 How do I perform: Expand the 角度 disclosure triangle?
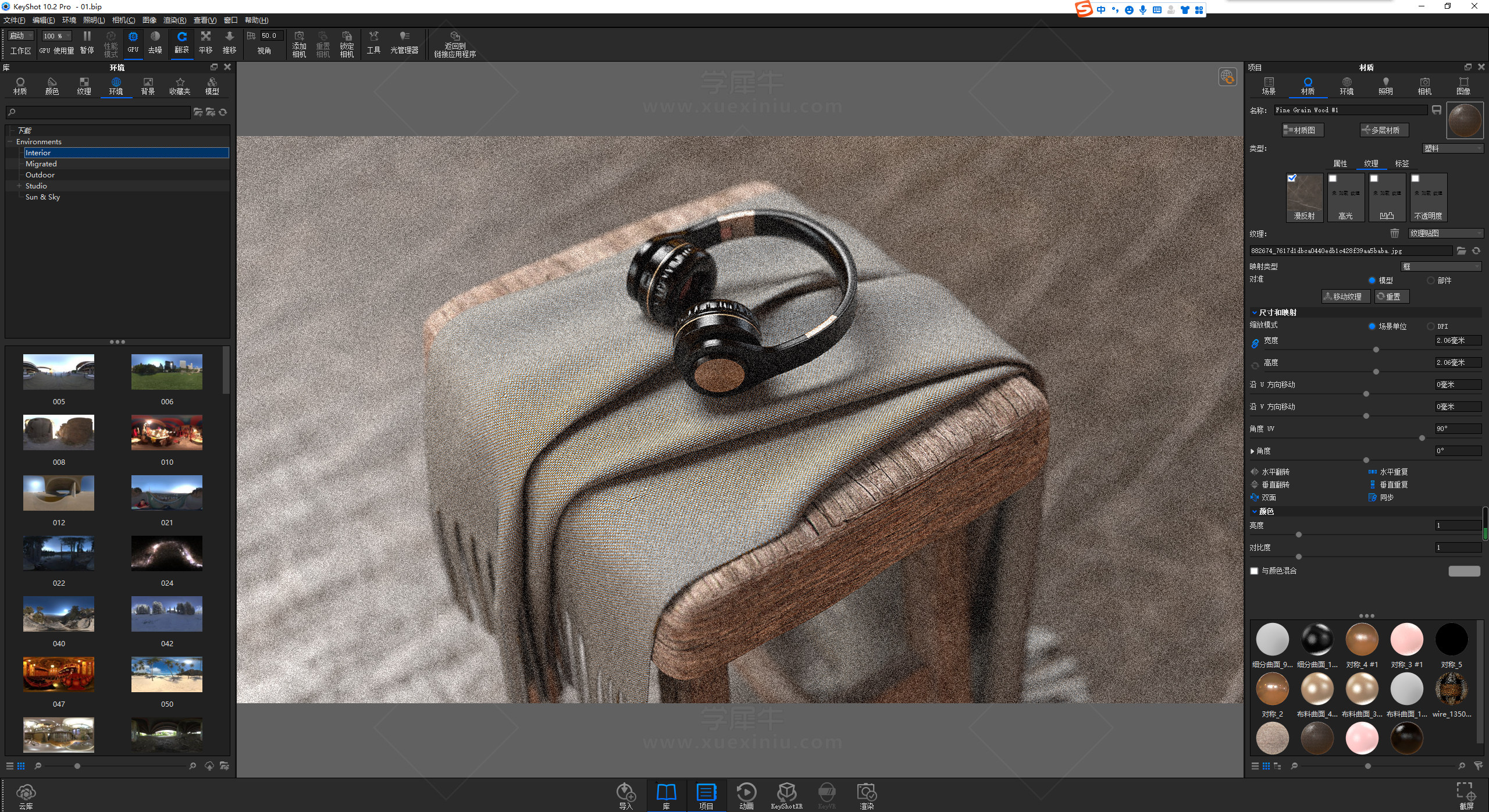tap(1252, 451)
